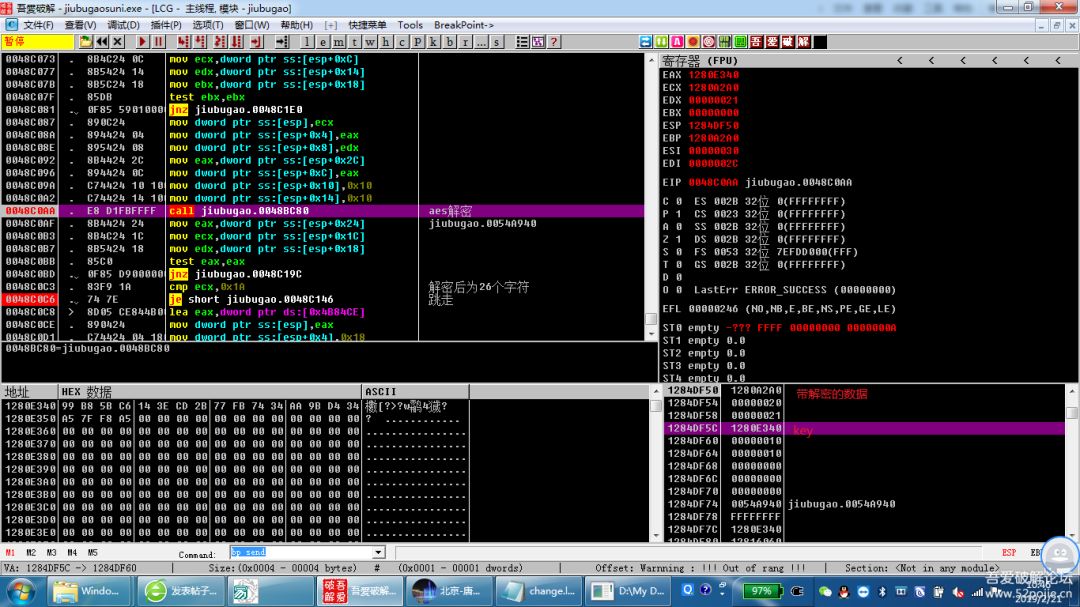1080x607 pixels.
Task: Open the Breakpoints window via b button
Action: click(x=449, y=42)
